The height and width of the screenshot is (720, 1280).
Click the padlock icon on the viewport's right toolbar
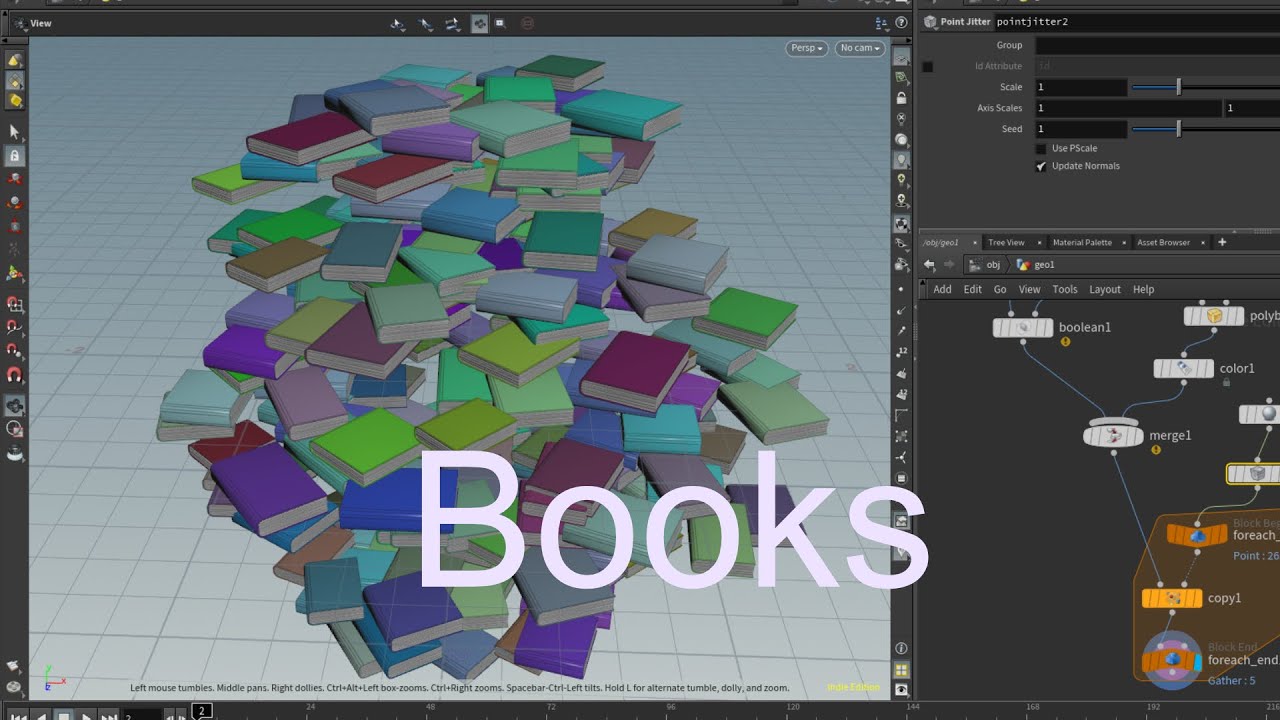coord(902,98)
